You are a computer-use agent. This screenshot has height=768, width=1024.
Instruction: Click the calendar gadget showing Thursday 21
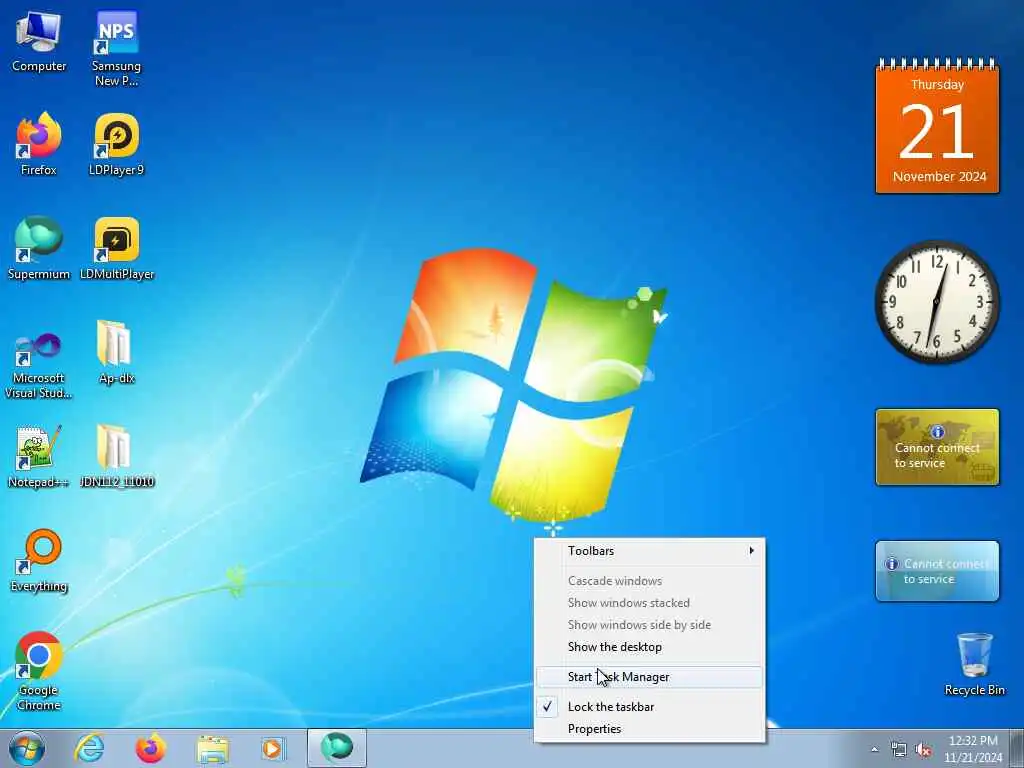(937, 127)
